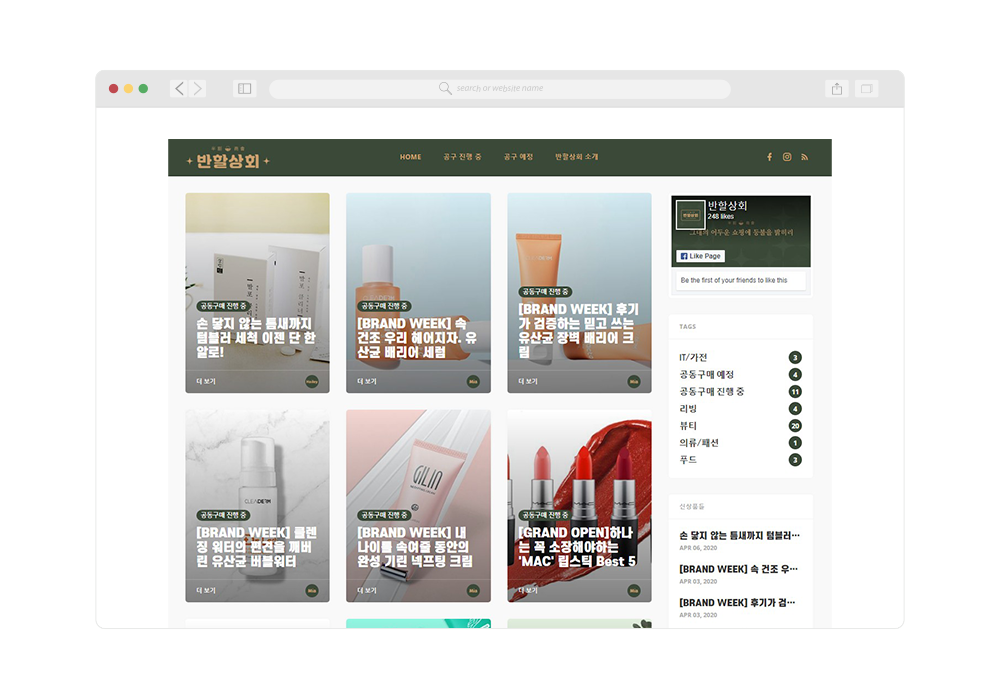
Task: Click 공동구매 진행 중 badge on tumbler card
Action: (x=223, y=306)
